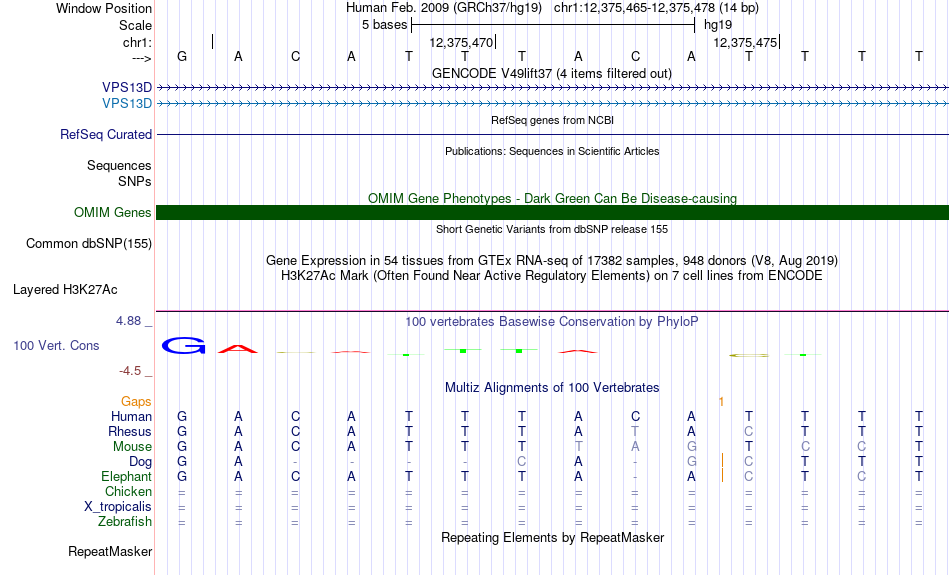This screenshot has width=950, height=575.
Task: Click the 100 Vert. Cons track label
Action: [56, 345]
